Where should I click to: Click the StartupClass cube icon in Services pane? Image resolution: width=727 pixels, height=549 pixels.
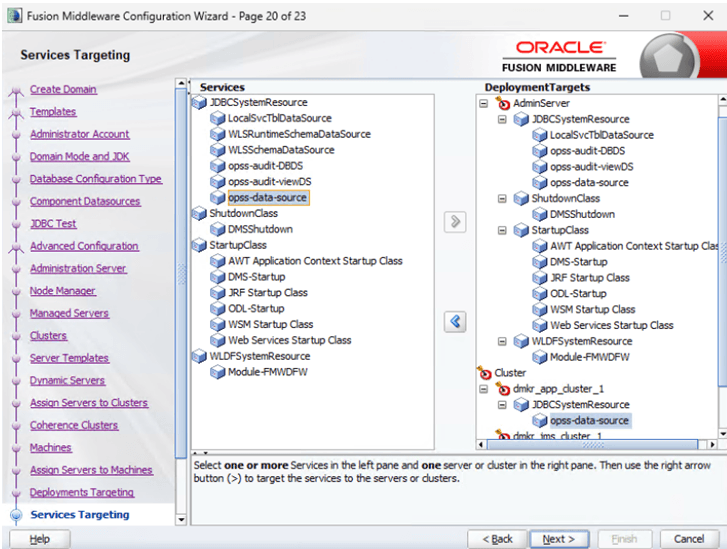pos(199,245)
